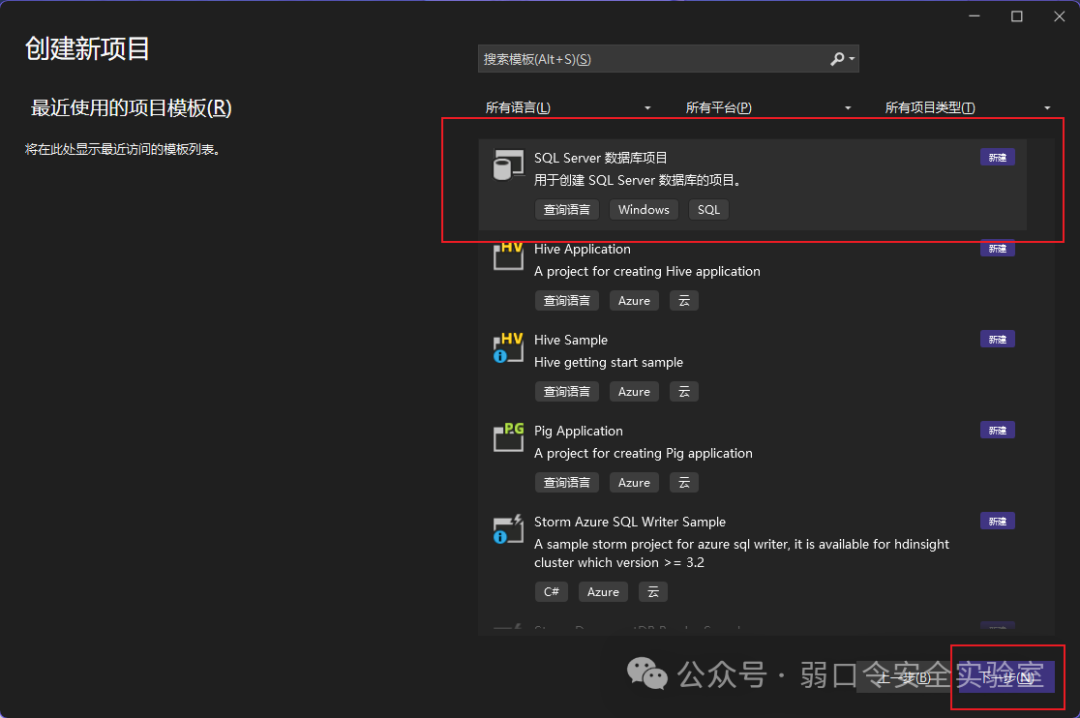Select the Pig Application template title
The image size is (1080, 718).
click(x=579, y=431)
